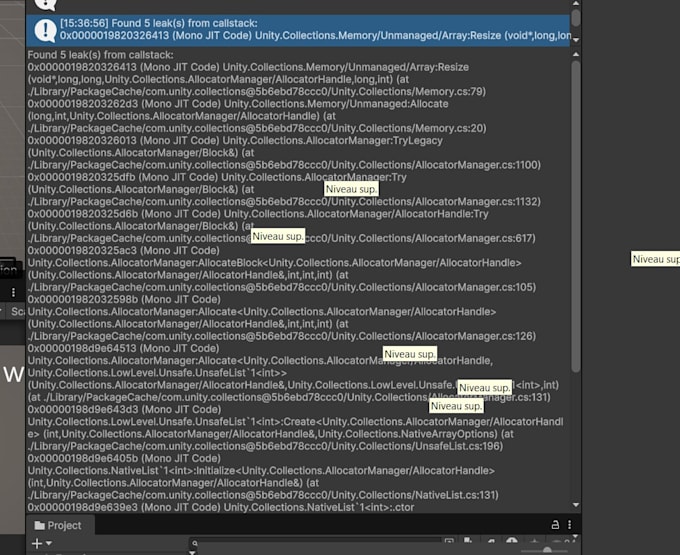
Task: Open the Project panel three-dot options menu
Action: pyautogui.click(x=569, y=525)
